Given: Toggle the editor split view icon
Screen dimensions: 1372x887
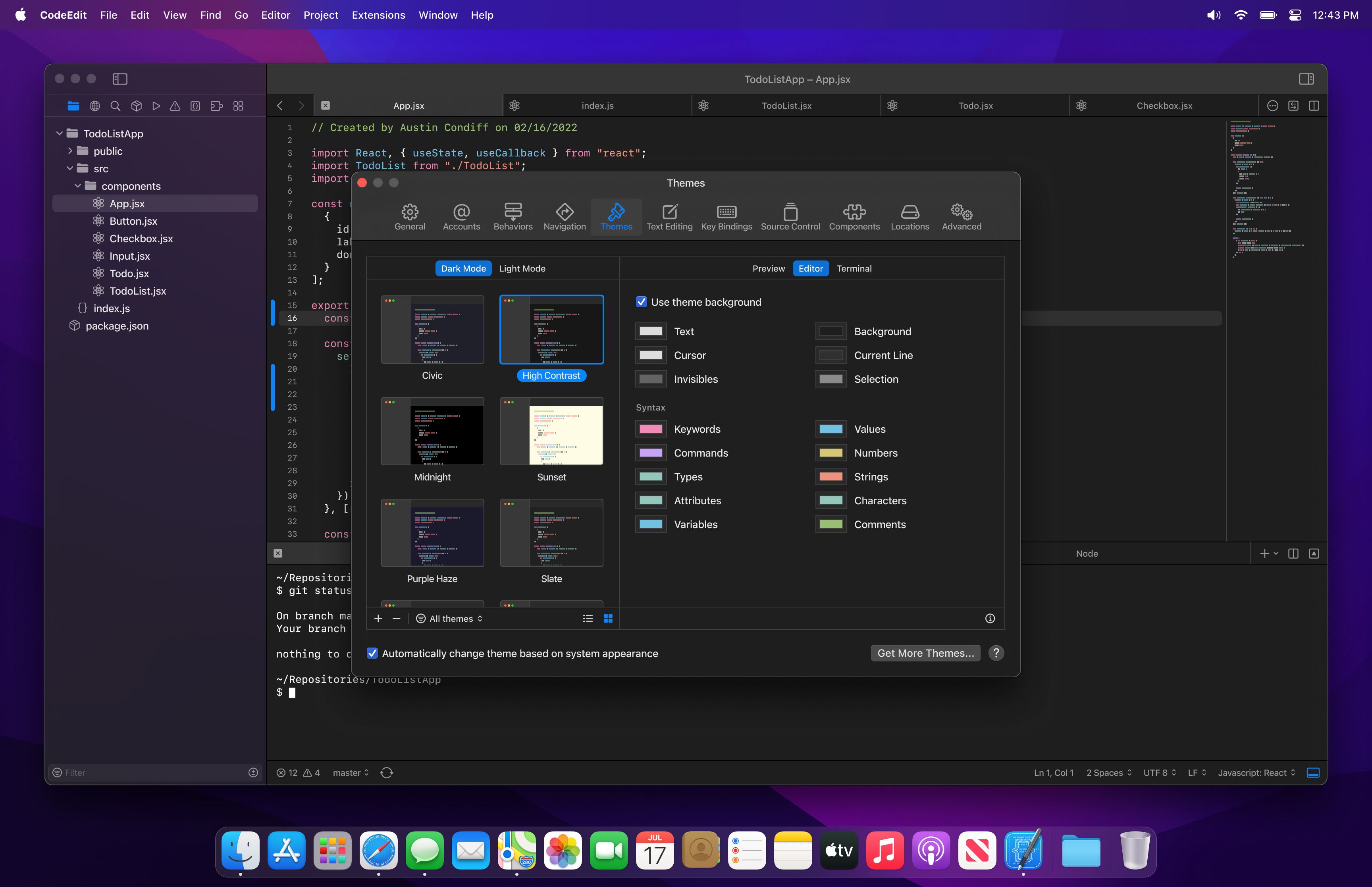Looking at the screenshot, I should pos(1313,105).
